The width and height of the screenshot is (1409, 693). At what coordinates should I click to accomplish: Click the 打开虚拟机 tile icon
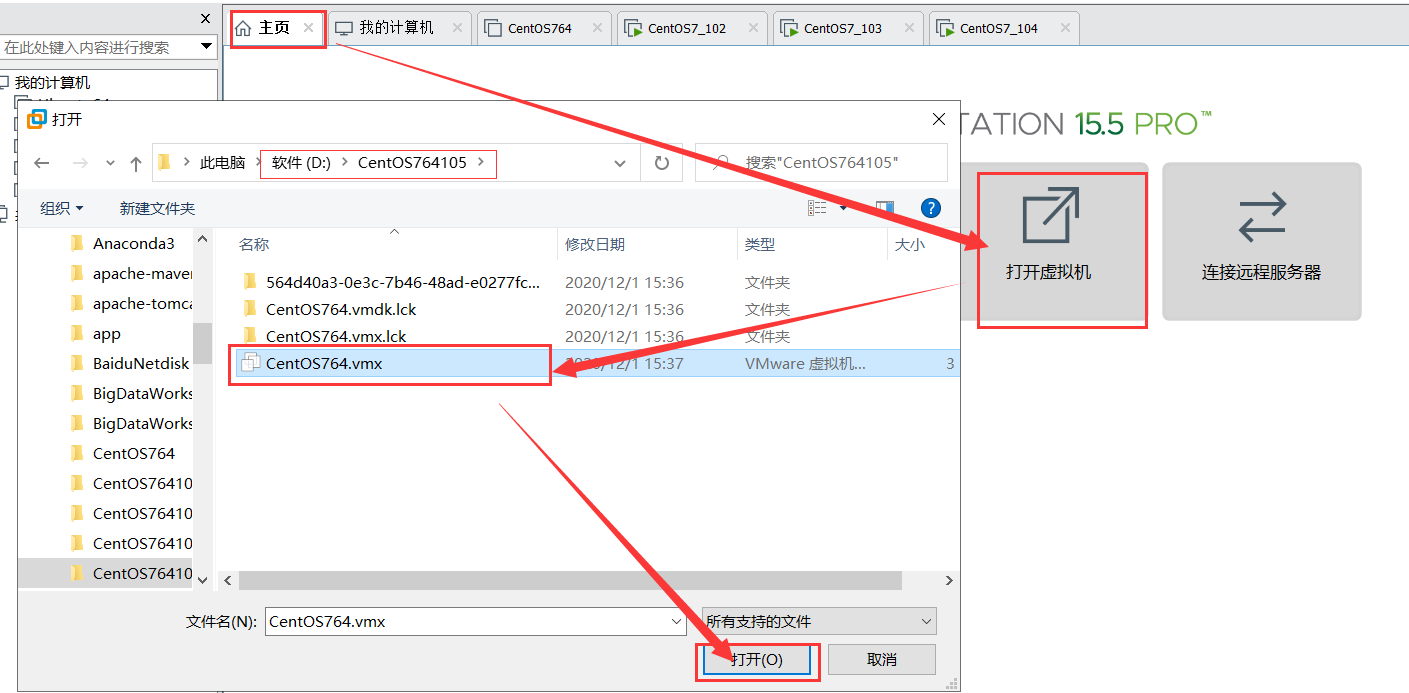click(1050, 214)
